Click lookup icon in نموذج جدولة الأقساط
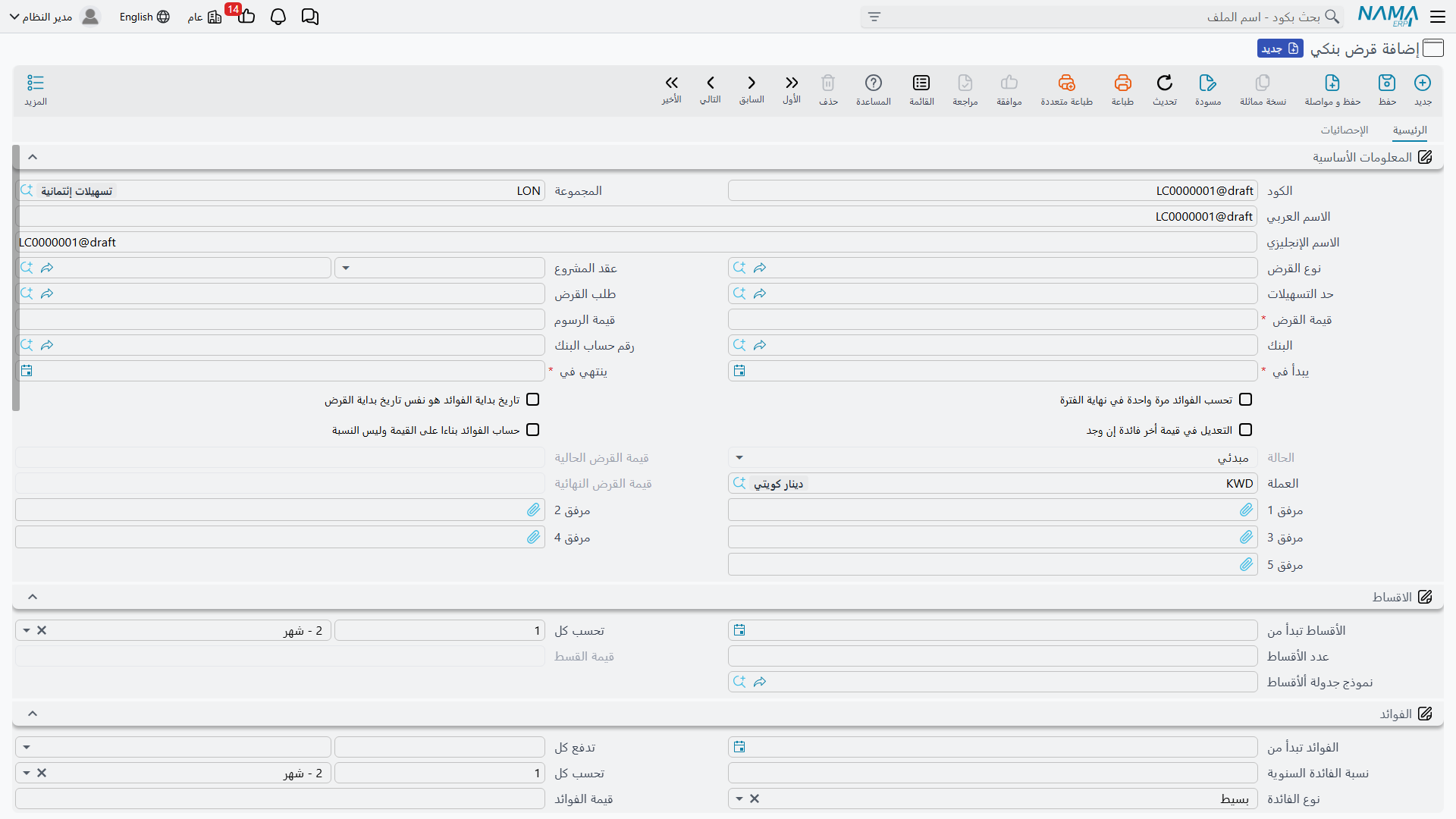Screen dimensions: 1456x819 point(739,682)
